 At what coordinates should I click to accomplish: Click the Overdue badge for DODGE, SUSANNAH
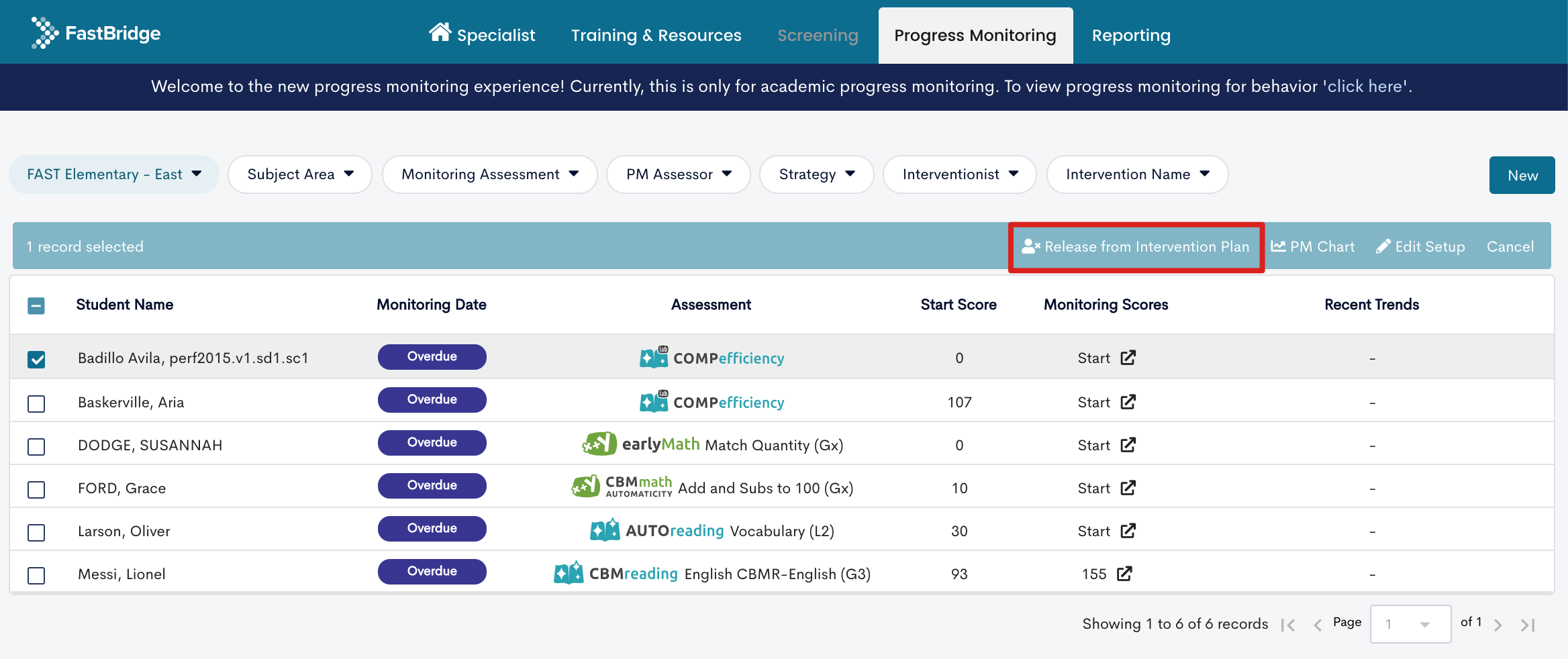432,442
